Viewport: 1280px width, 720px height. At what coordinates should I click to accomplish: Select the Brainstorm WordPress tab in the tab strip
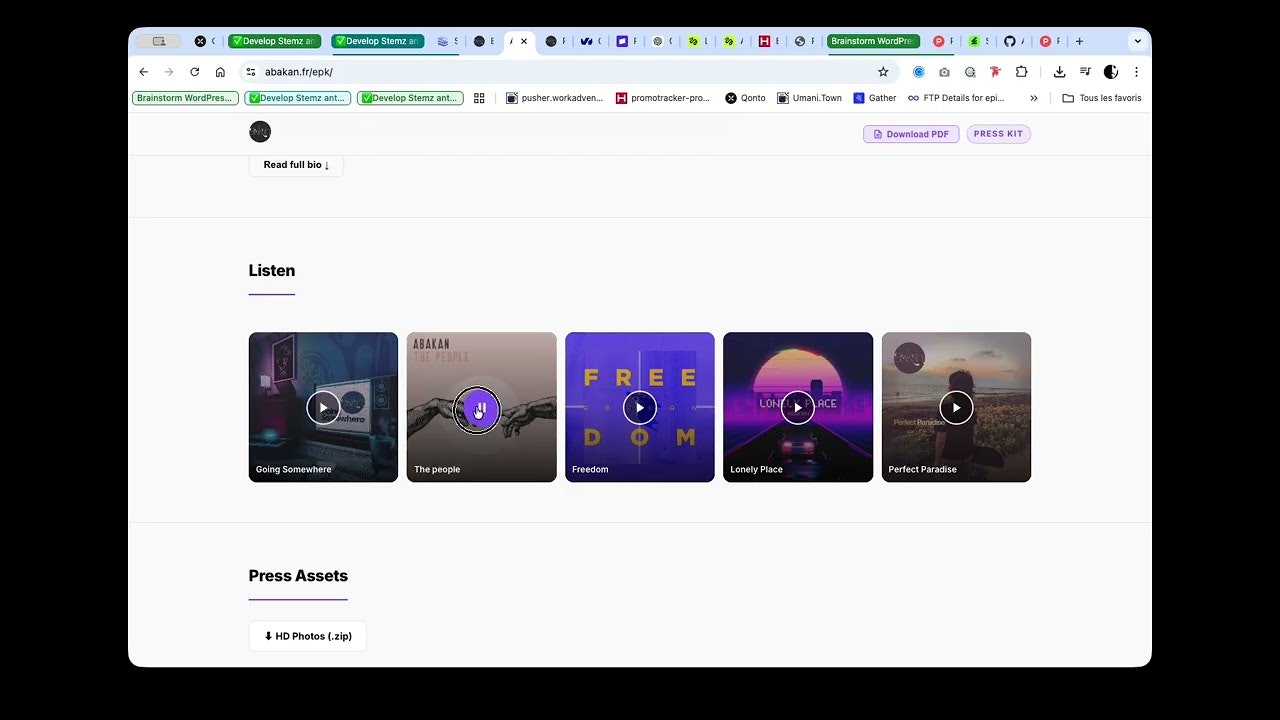tap(873, 41)
